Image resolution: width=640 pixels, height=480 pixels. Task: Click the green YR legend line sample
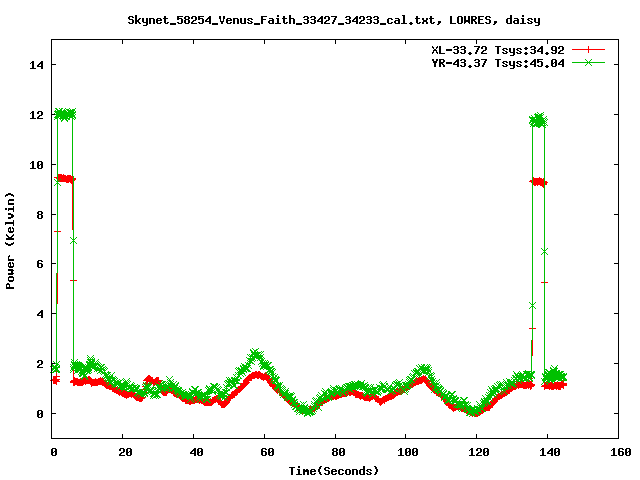pos(588,62)
